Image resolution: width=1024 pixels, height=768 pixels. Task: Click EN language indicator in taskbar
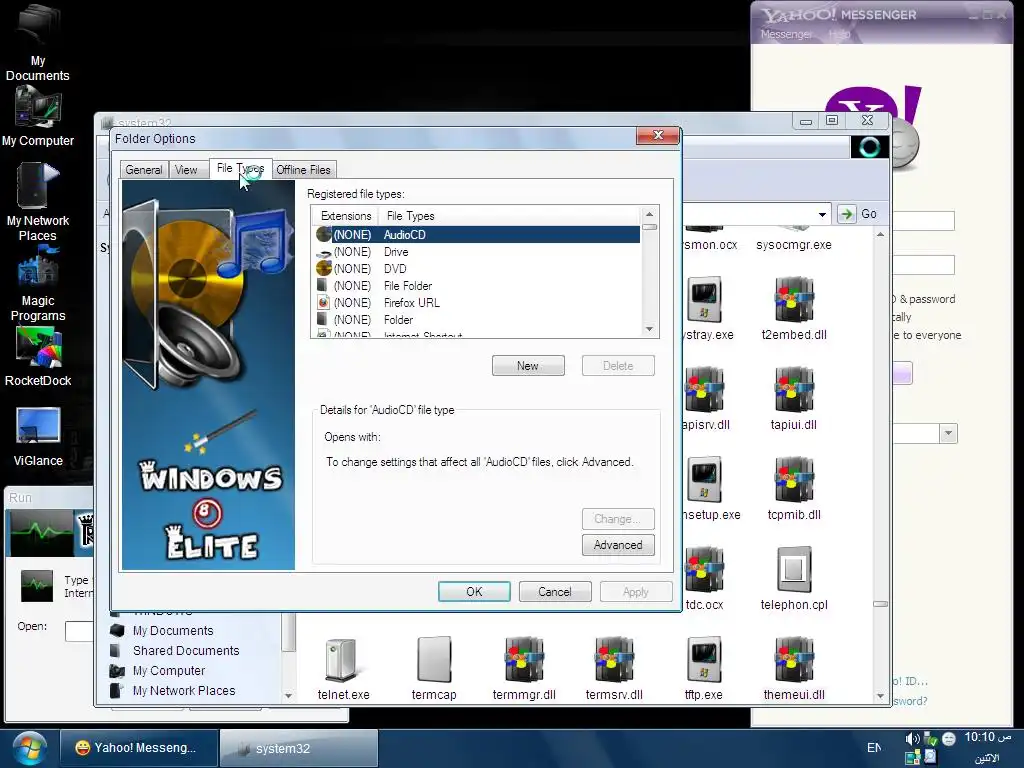click(874, 747)
